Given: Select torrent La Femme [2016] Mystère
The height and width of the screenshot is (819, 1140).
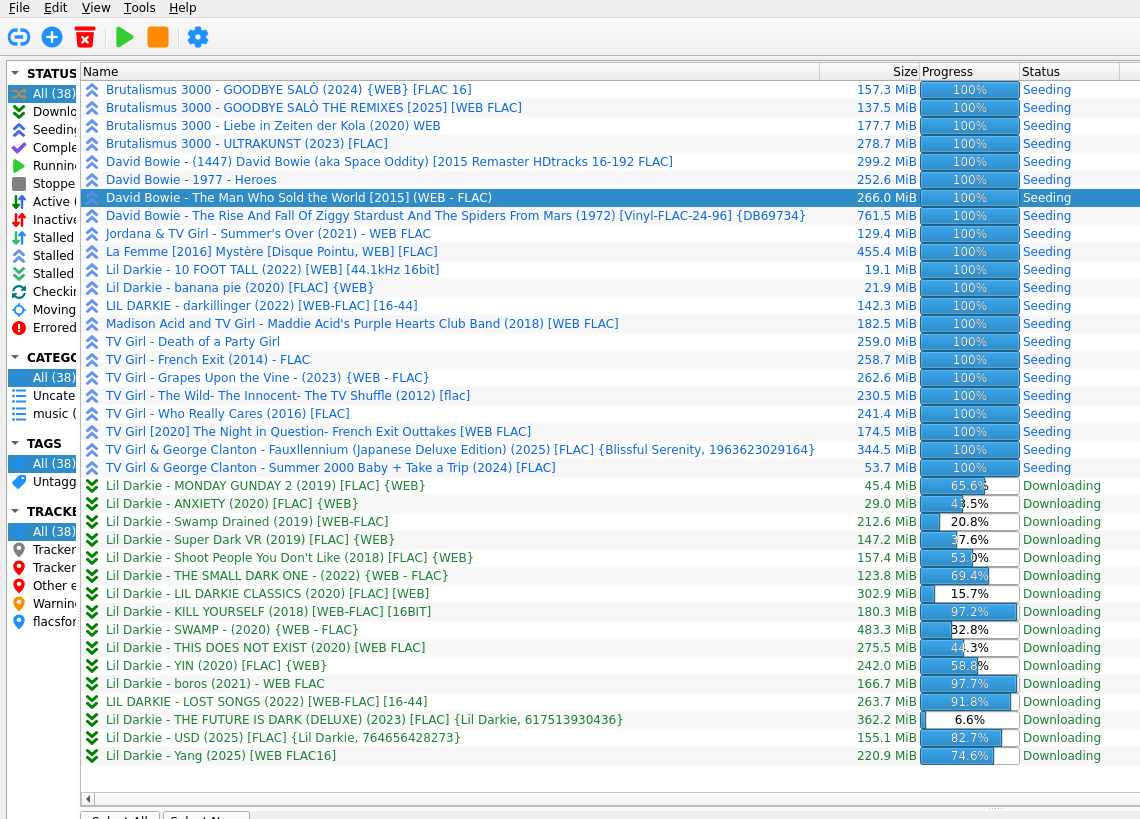Looking at the screenshot, I should point(272,252).
